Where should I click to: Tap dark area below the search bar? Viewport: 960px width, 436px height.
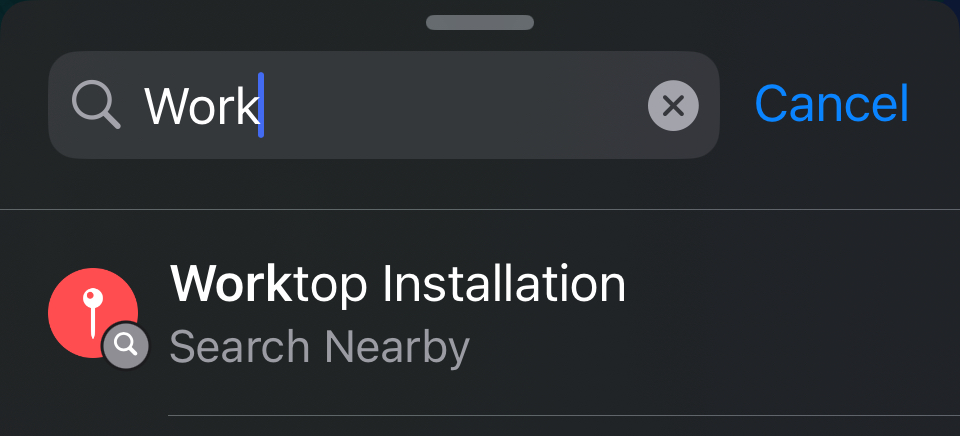[x=480, y=184]
